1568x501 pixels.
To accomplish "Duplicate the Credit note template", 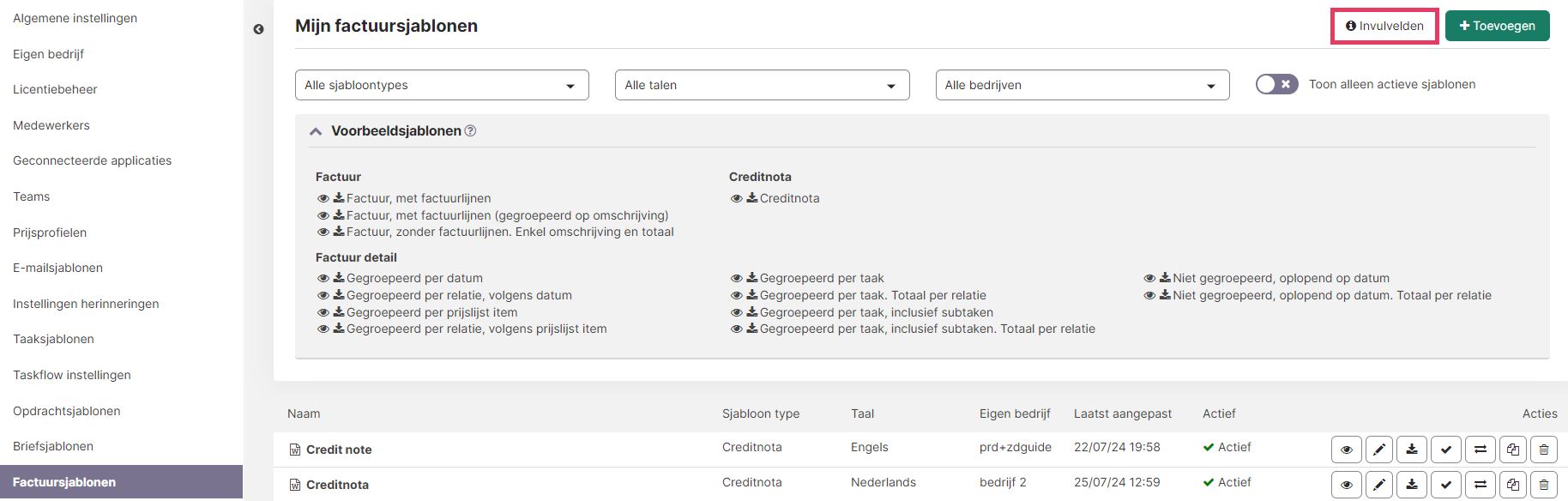I will tap(1513, 450).
